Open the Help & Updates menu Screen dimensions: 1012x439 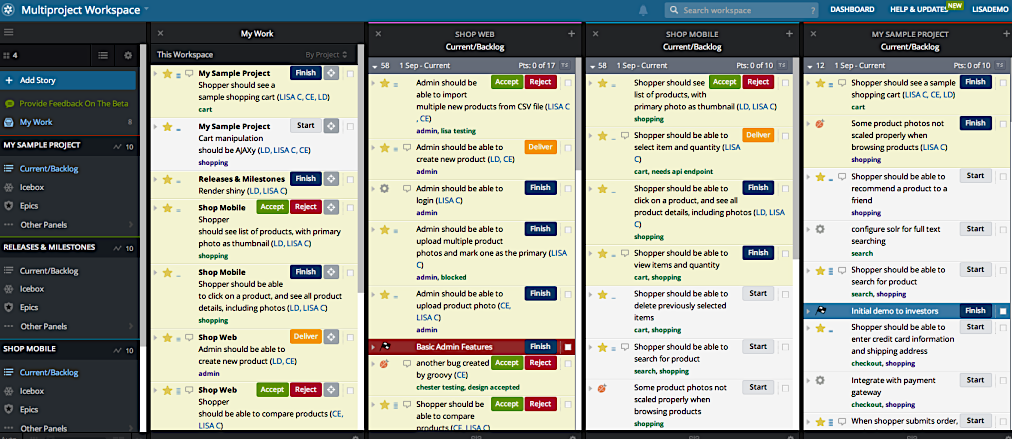point(916,10)
